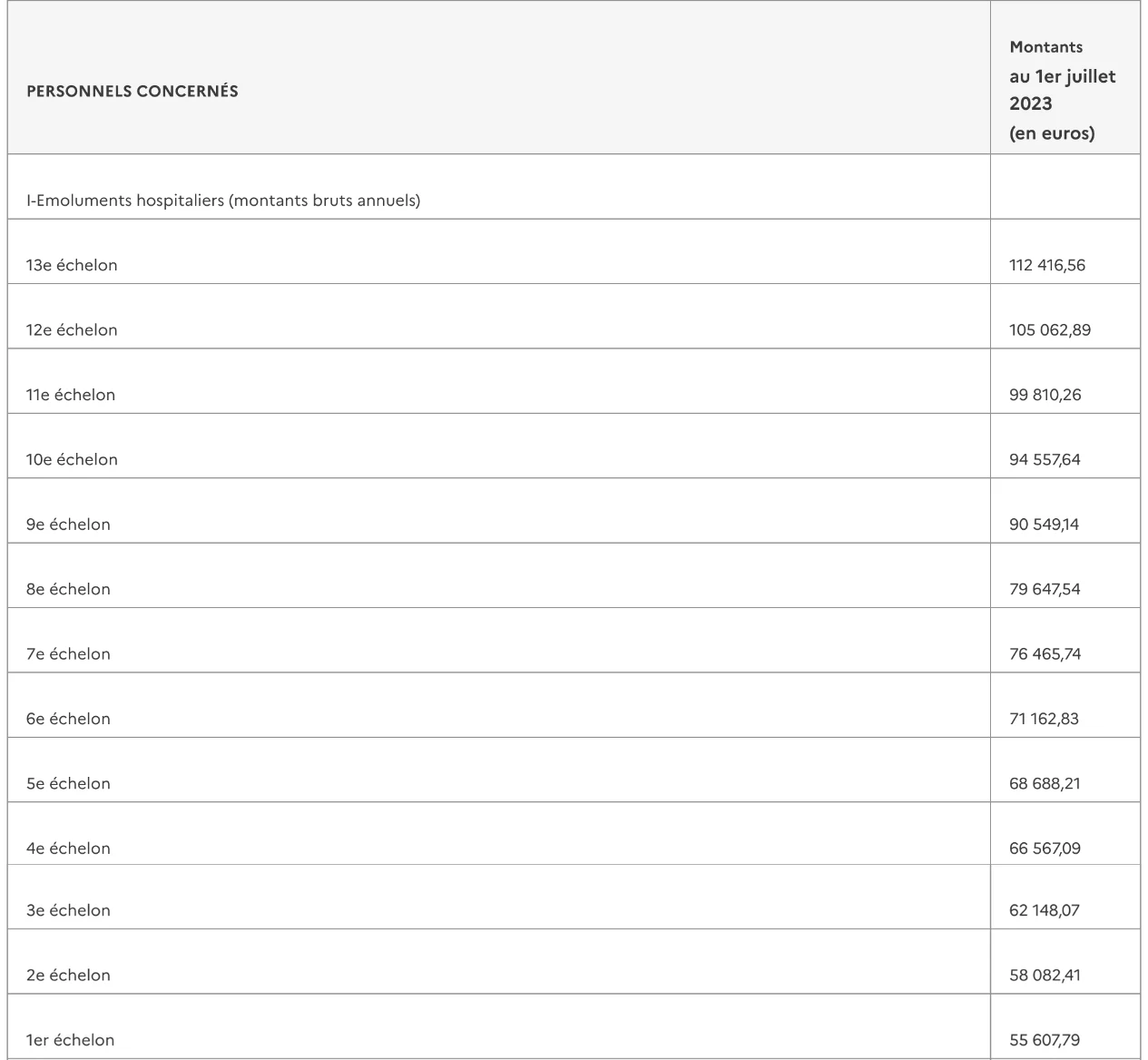Image resolution: width=1148 pixels, height=1060 pixels.
Task: Select the amount 71 162,83
Action: (x=1045, y=719)
